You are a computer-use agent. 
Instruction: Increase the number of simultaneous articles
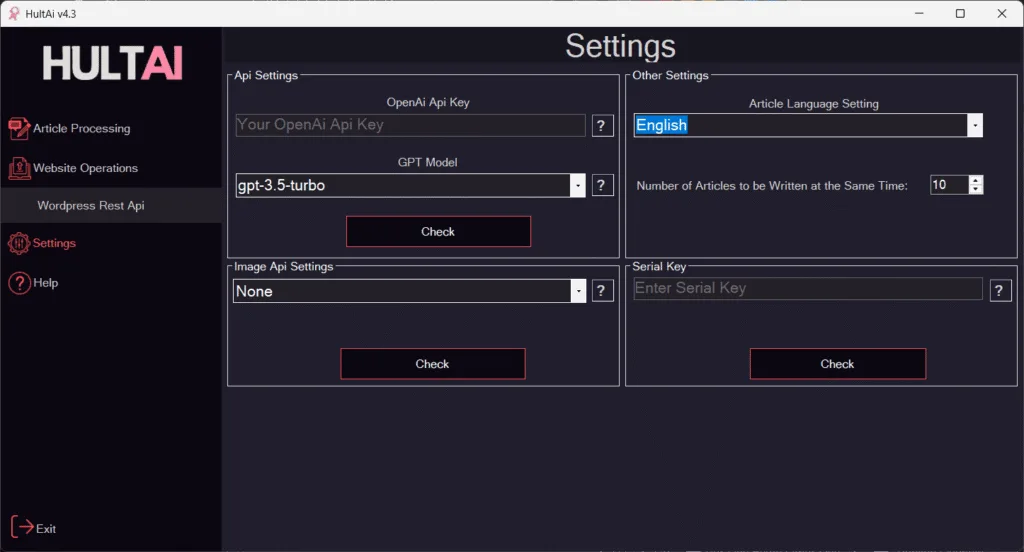(976, 180)
